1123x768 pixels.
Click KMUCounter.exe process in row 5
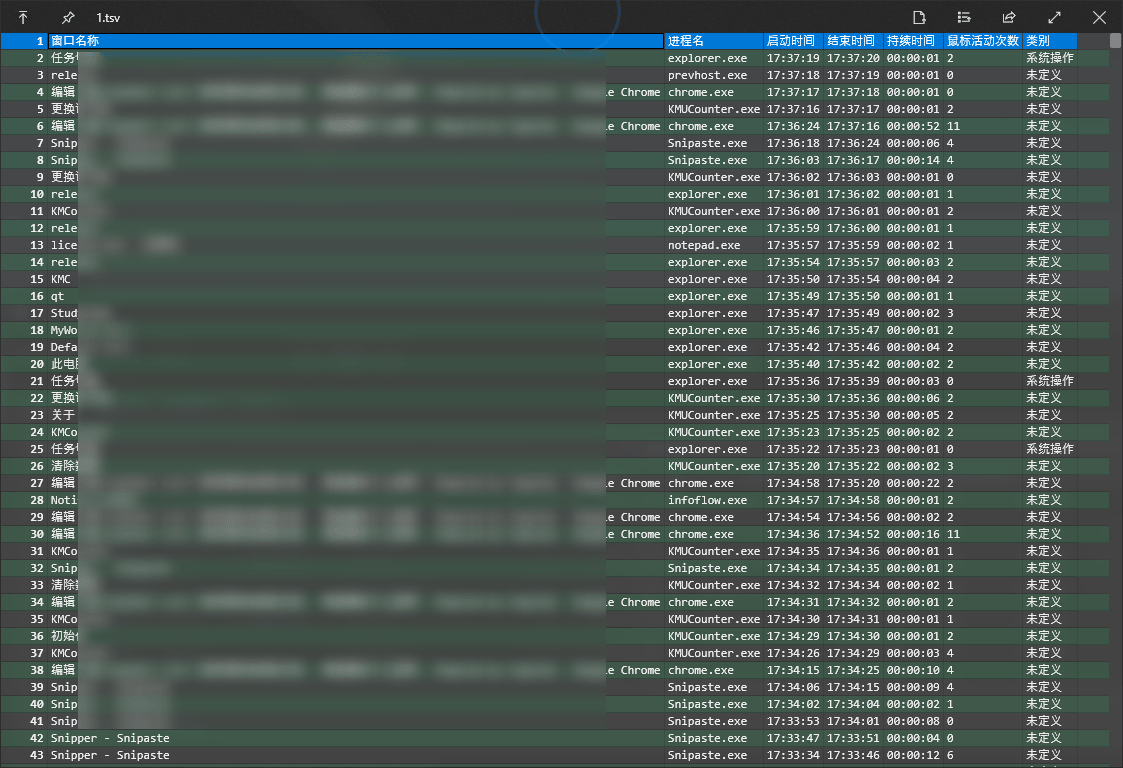[x=714, y=109]
